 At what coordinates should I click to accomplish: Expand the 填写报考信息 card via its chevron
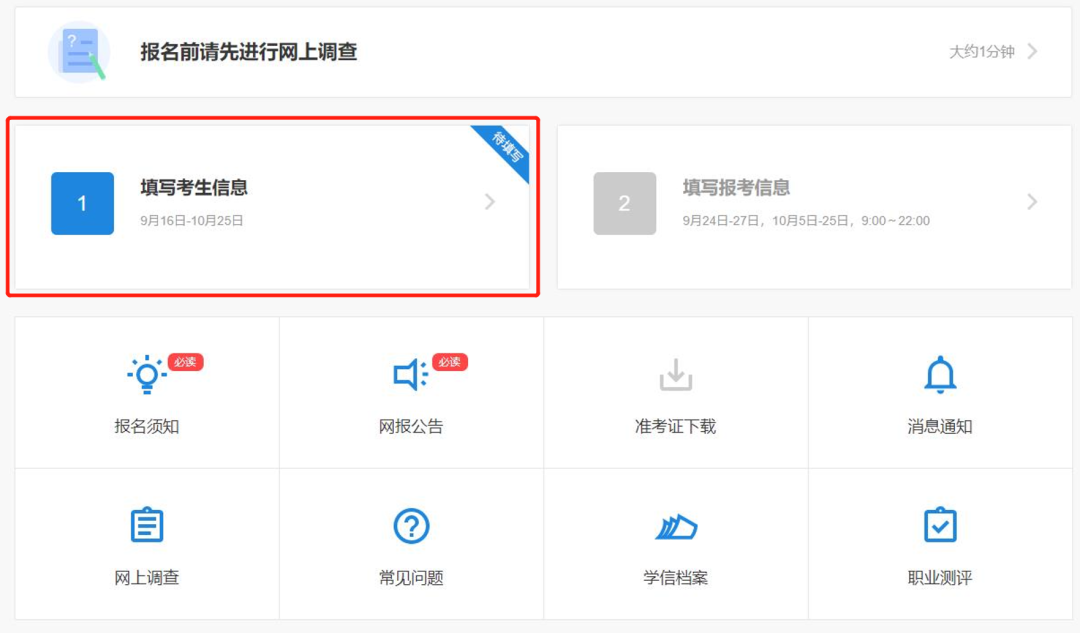[x=1032, y=202]
